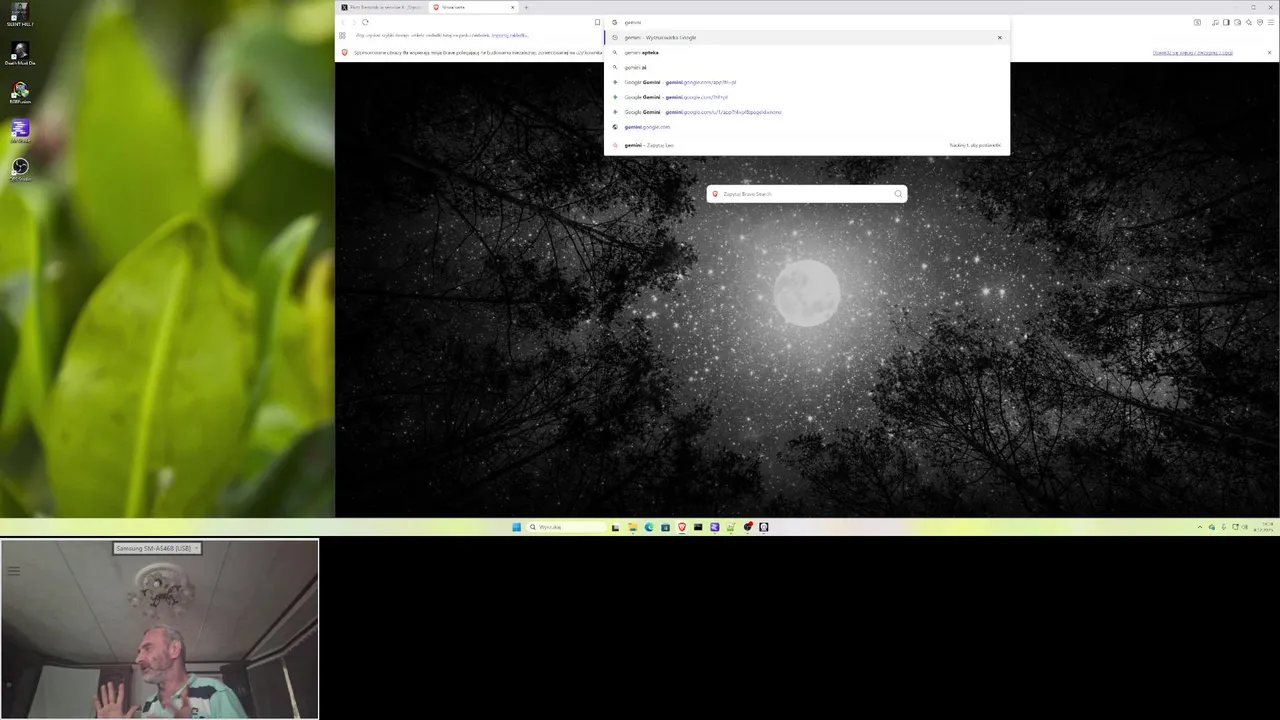Click the Brave Search box on new tab

[807, 194]
